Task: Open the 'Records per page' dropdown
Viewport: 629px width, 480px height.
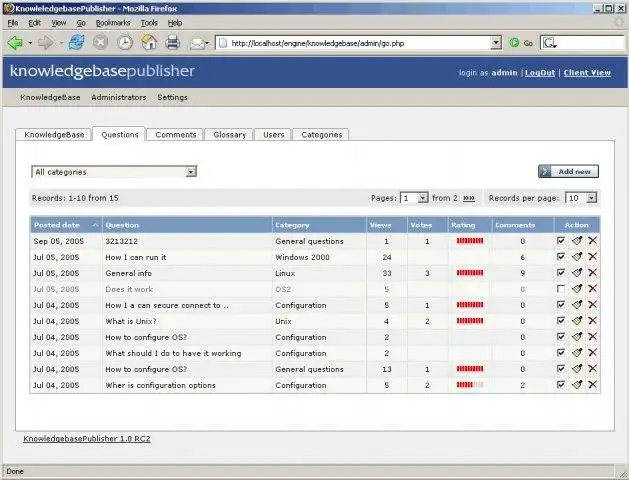Action: pos(581,198)
